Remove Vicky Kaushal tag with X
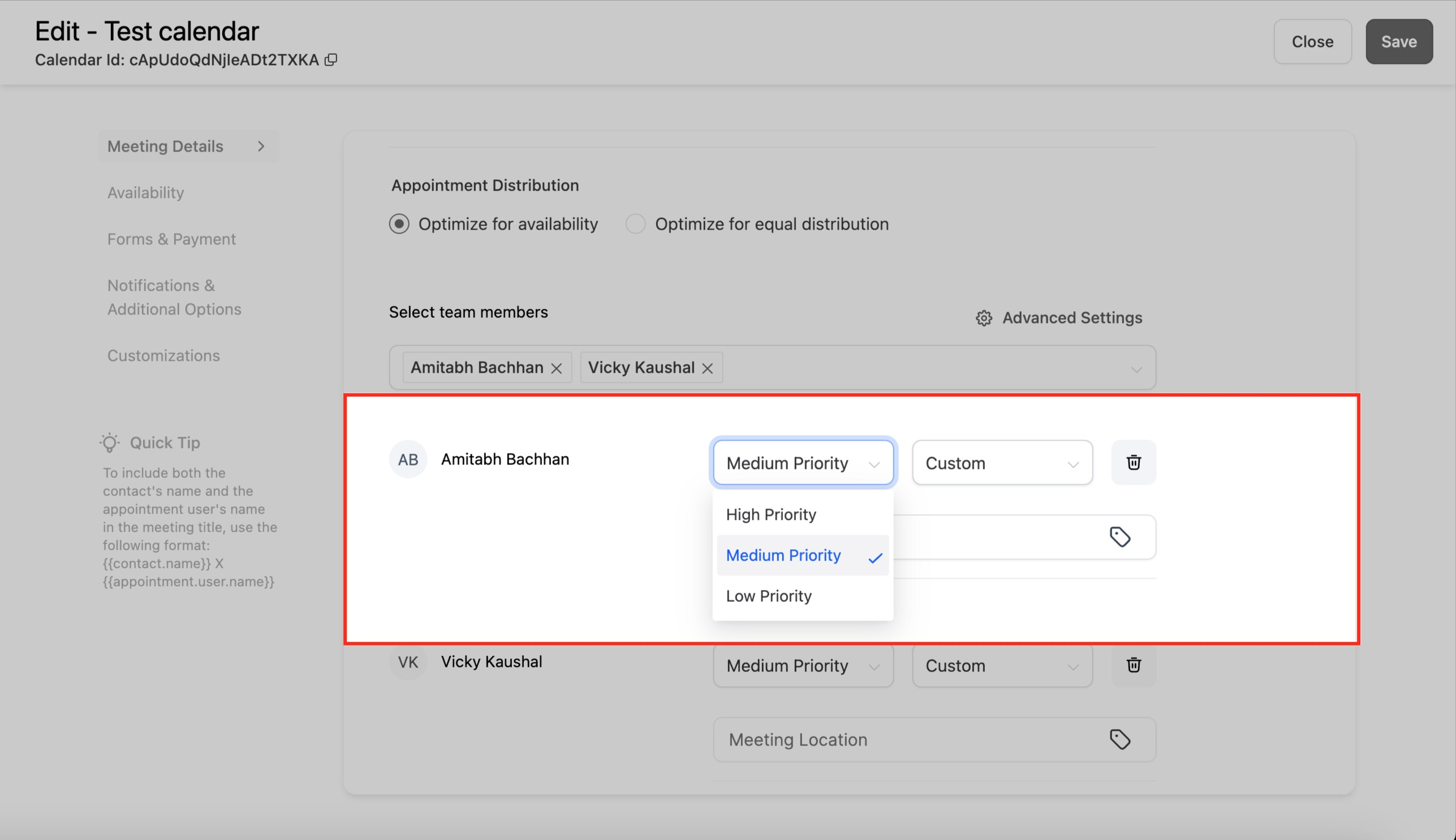This screenshot has height=840, width=1456. pos(707,368)
